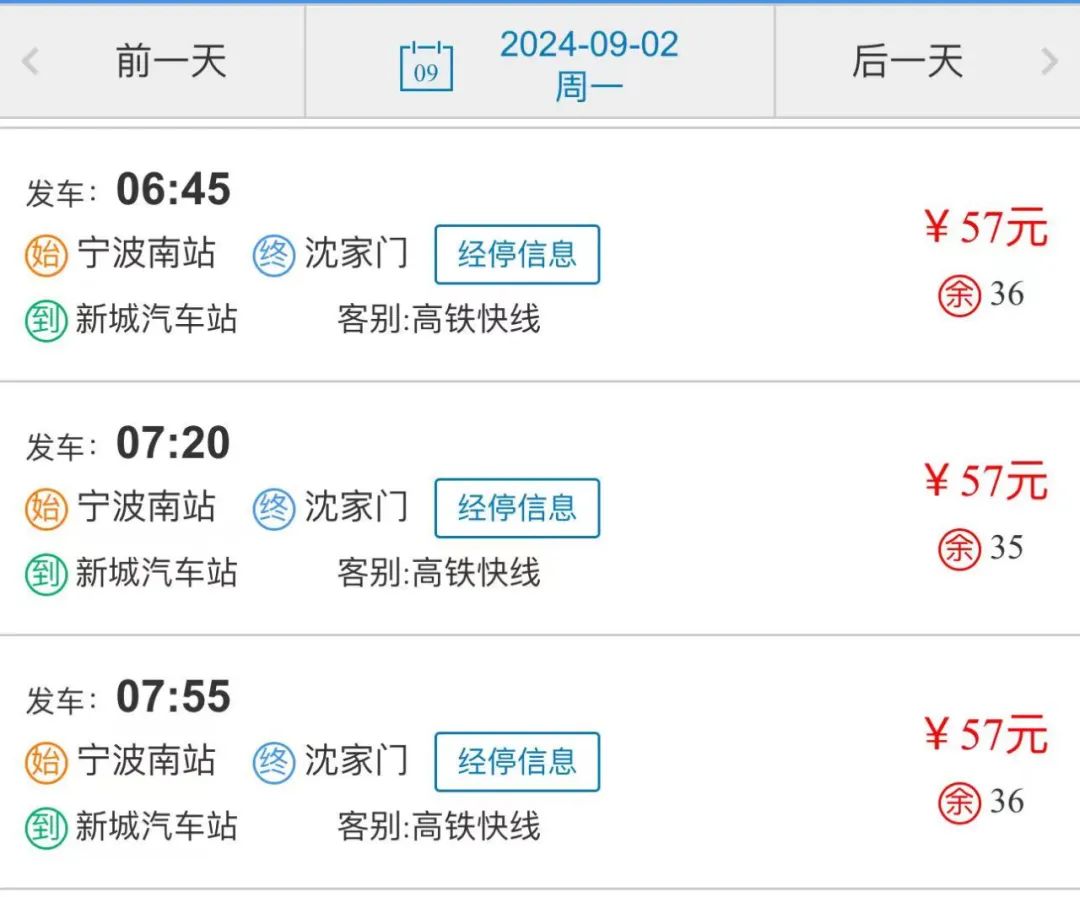
Task: Choose the 07:20 bus ¥57元 price
Action: [x=986, y=480]
